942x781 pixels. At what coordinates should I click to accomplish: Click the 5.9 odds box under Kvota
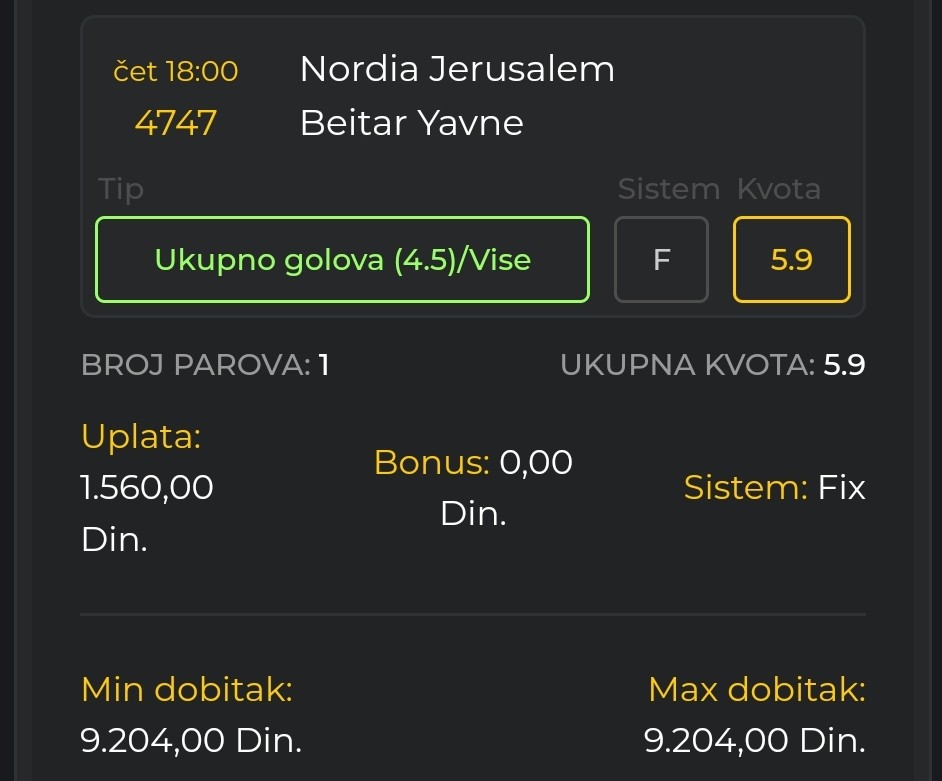(791, 260)
